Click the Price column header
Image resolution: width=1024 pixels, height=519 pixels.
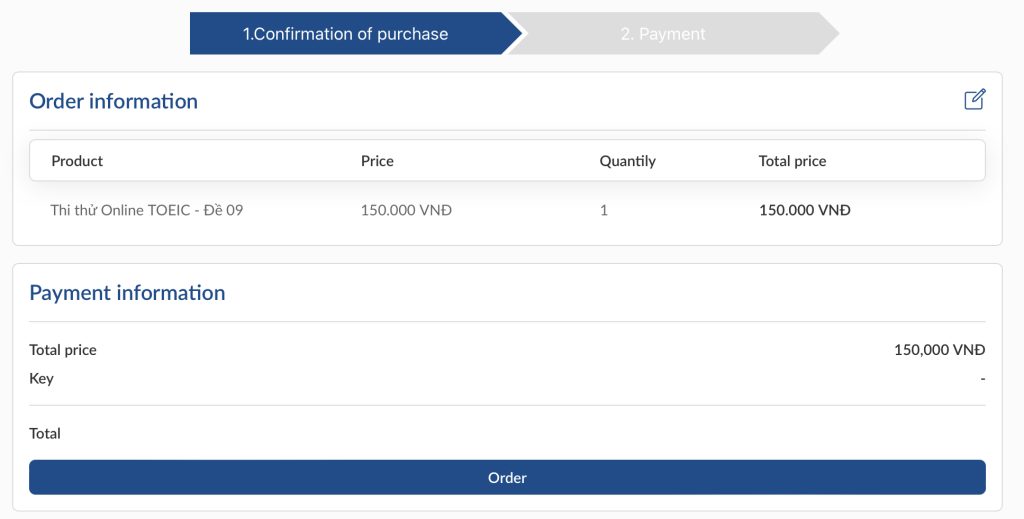click(377, 161)
